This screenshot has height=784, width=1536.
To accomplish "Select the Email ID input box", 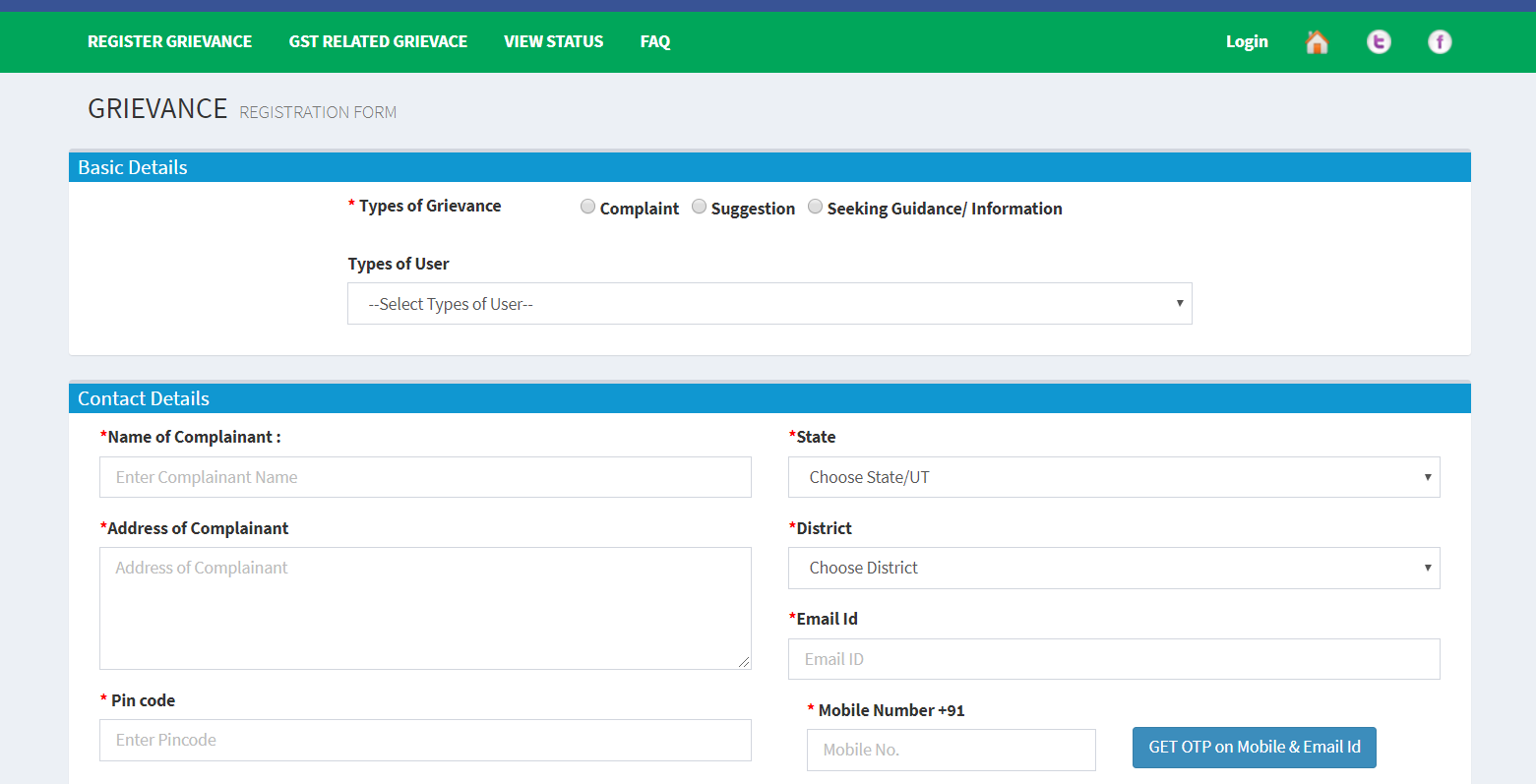I will pos(1113,659).
